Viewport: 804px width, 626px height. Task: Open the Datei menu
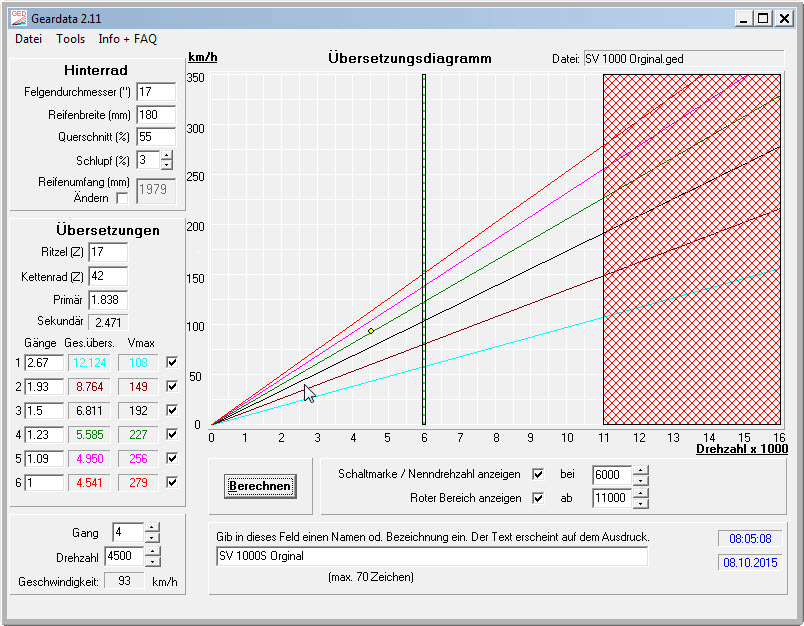pos(28,39)
